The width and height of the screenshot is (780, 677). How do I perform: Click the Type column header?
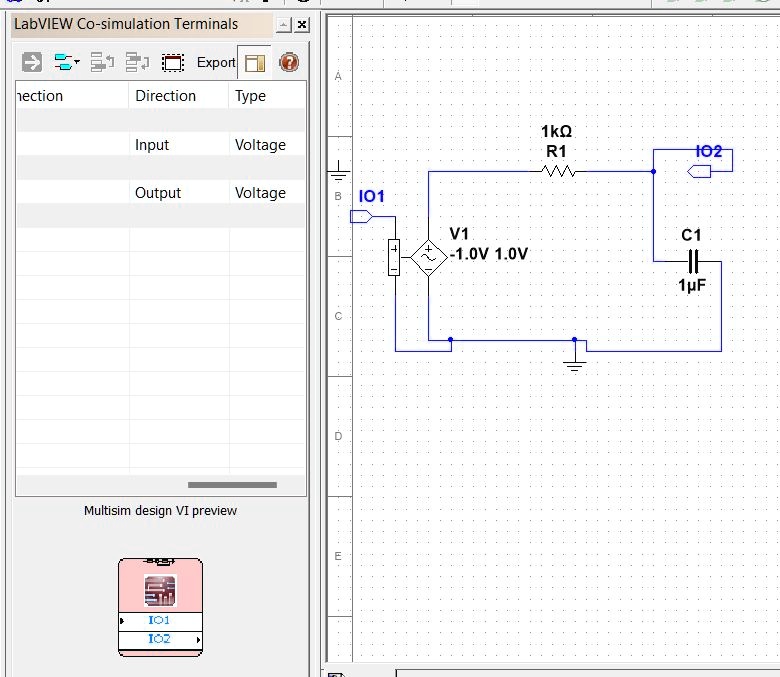tap(250, 96)
